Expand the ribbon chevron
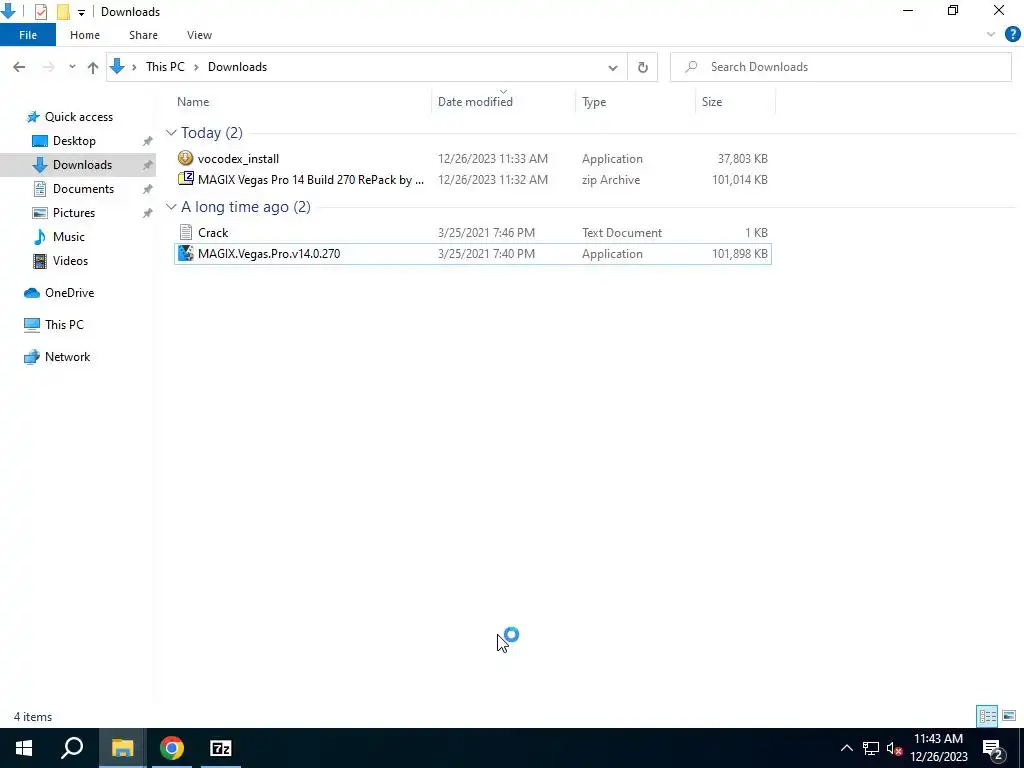Image resolution: width=1024 pixels, height=768 pixels. (x=991, y=35)
